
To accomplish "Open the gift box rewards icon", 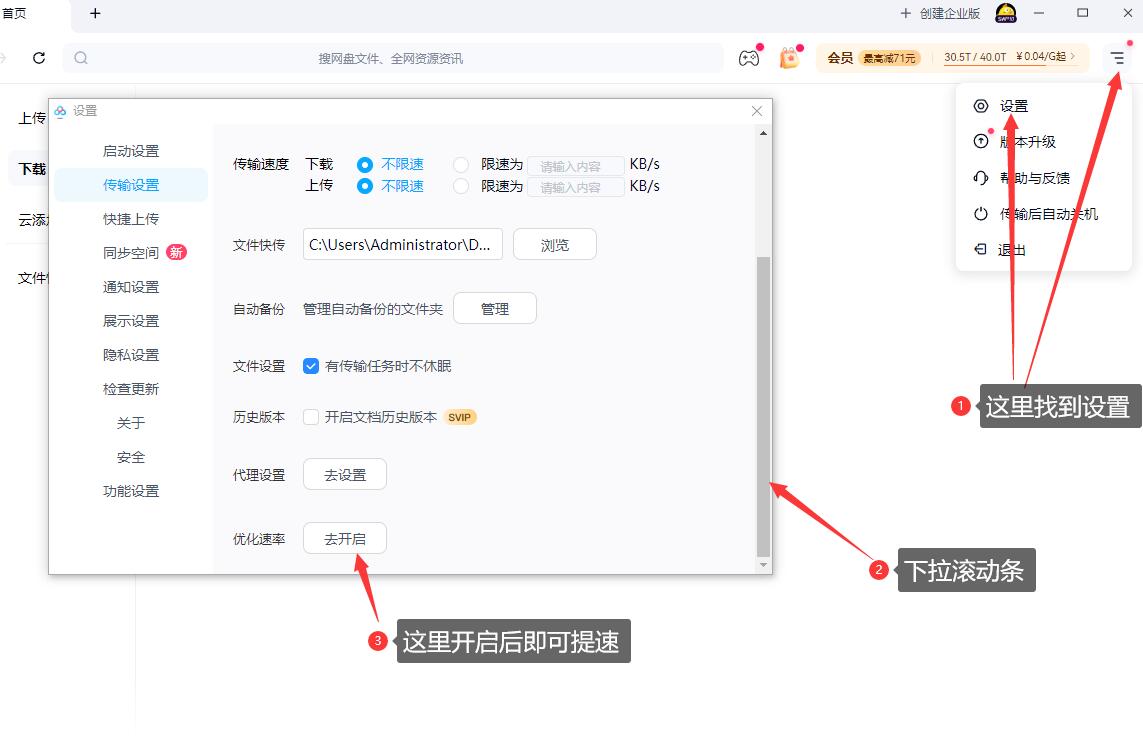I will click(789, 58).
